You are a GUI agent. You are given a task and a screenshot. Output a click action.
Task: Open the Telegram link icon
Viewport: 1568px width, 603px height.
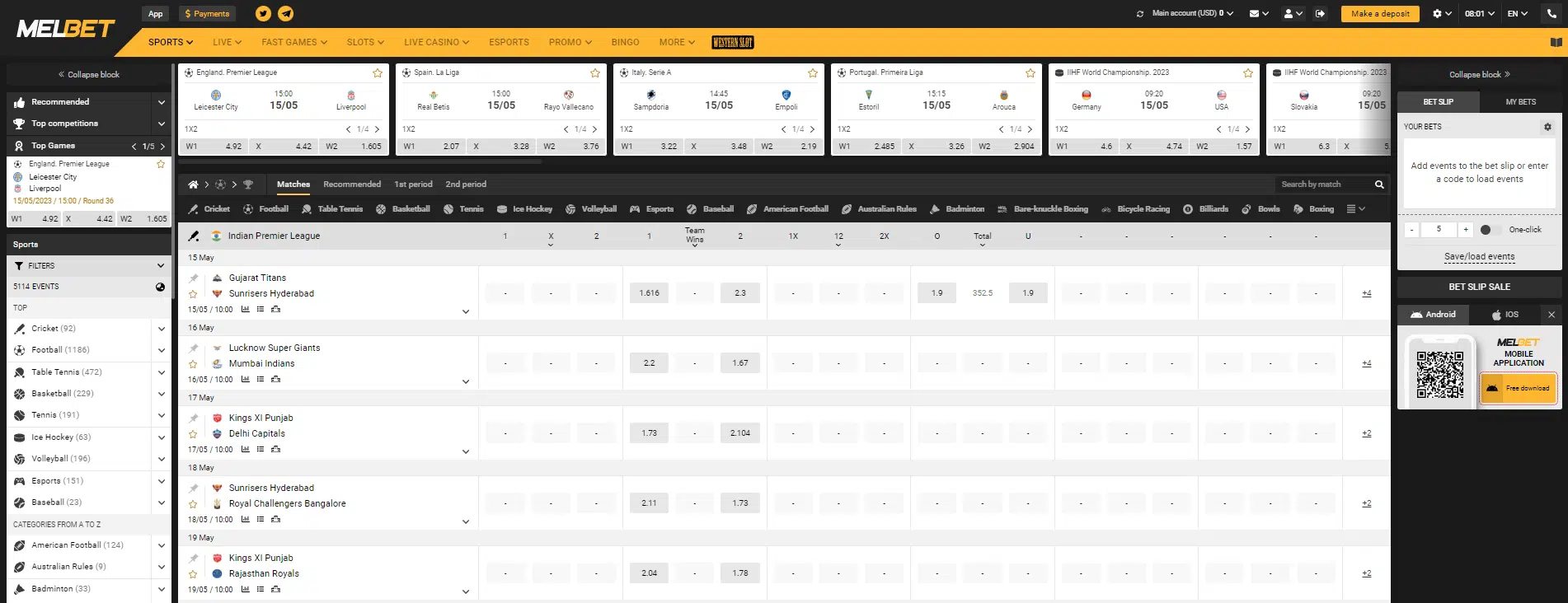(285, 13)
